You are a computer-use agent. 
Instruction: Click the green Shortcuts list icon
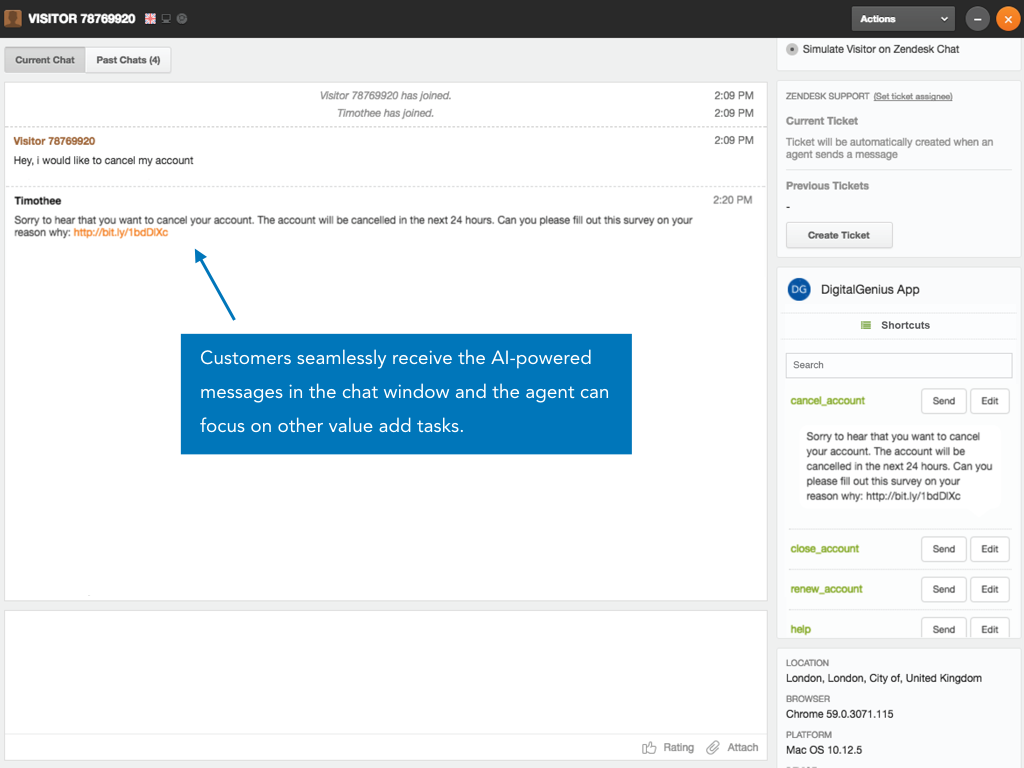(x=866, y=325)
